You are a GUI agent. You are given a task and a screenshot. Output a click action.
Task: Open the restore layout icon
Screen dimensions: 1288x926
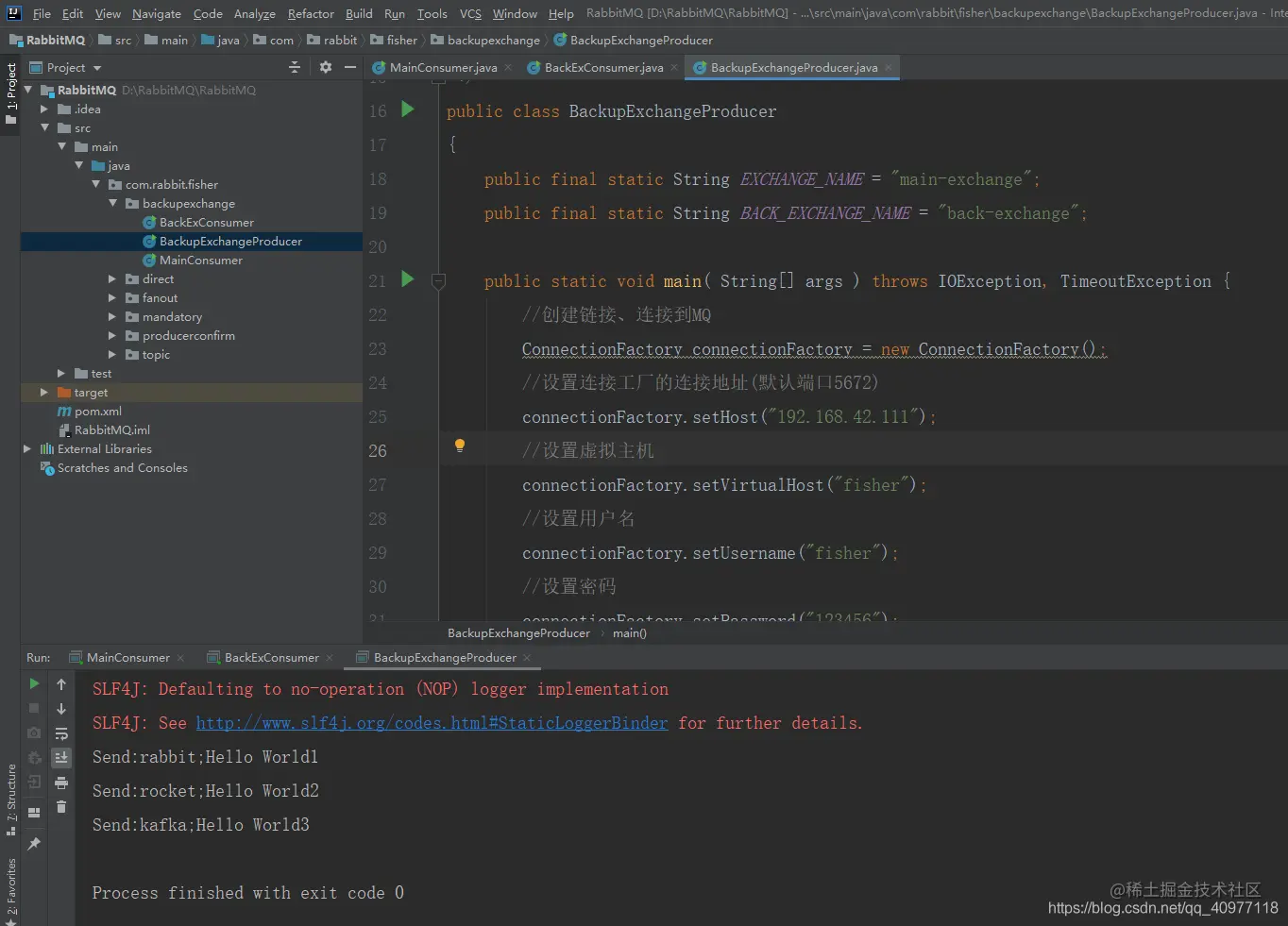(34, 812)
